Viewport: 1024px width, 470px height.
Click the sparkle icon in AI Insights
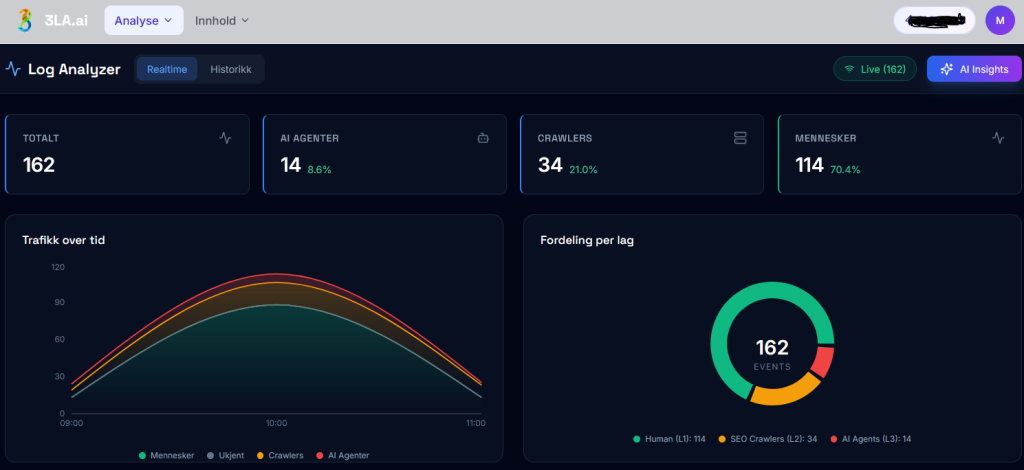pos(946,69)
